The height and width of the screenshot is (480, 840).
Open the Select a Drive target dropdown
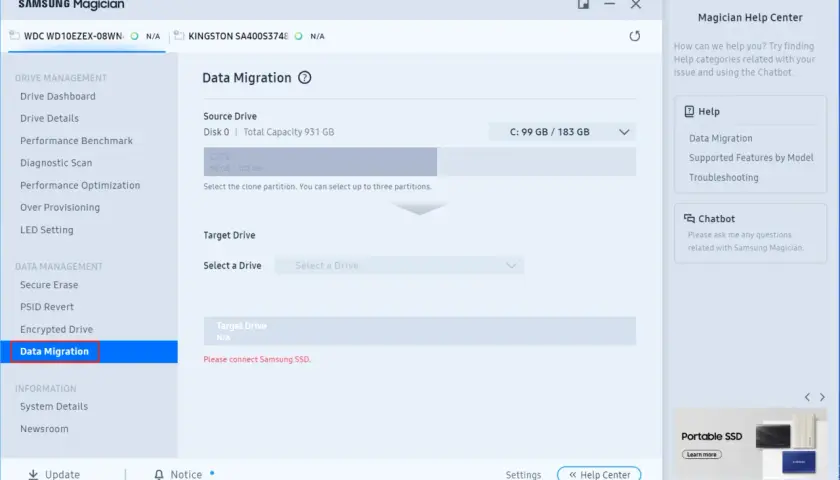pyautogui.click(x=400, y=265)
